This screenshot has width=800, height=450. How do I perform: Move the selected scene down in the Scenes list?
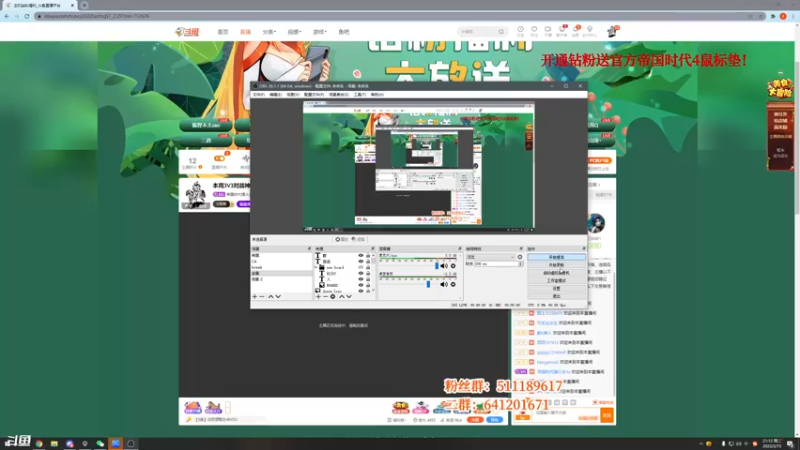[x=278, y=296]
